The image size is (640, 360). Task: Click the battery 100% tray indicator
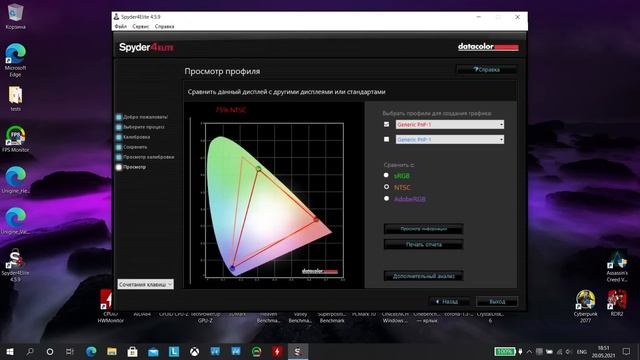tap(505, 351)
